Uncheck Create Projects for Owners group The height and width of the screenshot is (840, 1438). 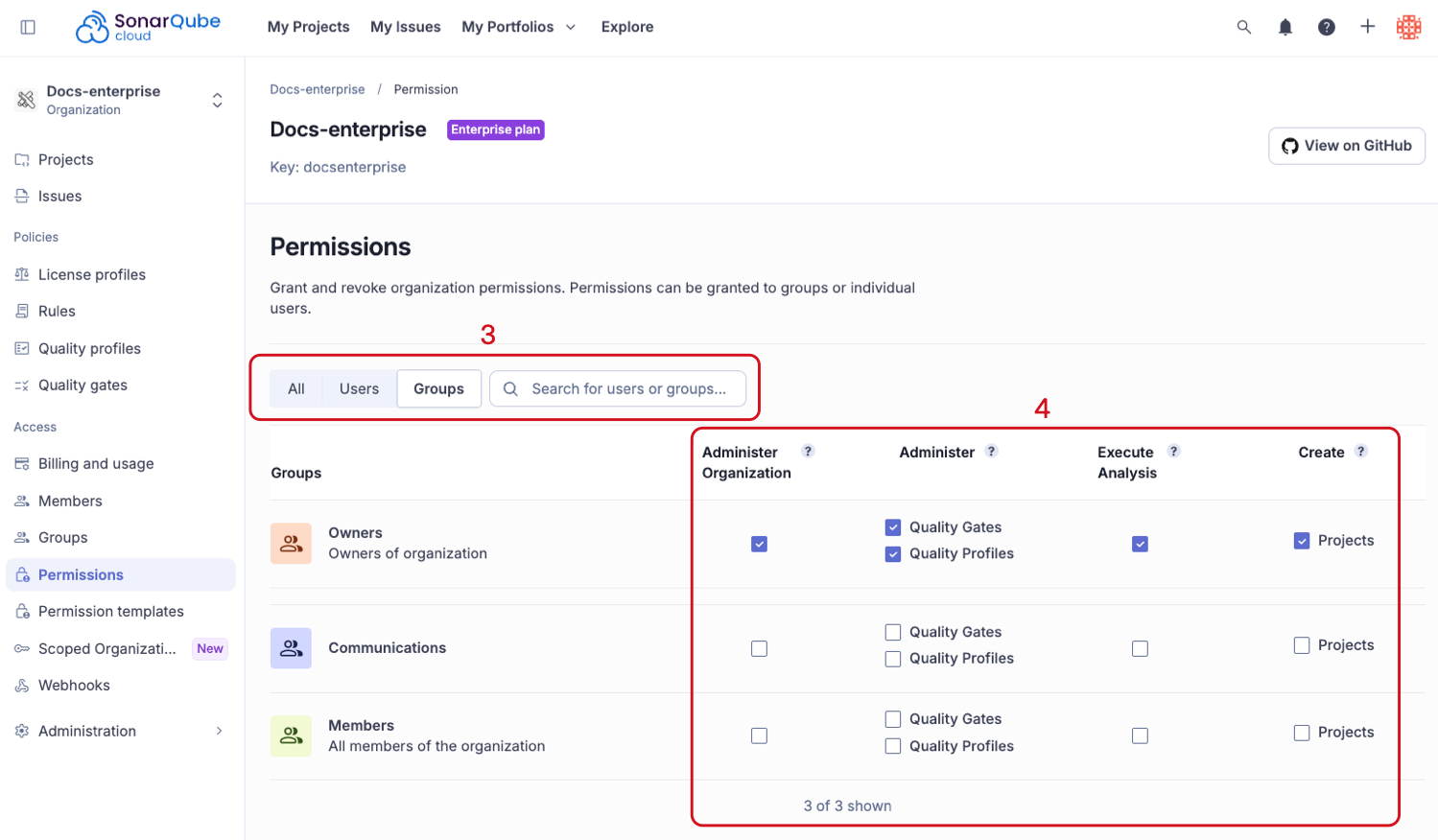(x=1302, y=541)
